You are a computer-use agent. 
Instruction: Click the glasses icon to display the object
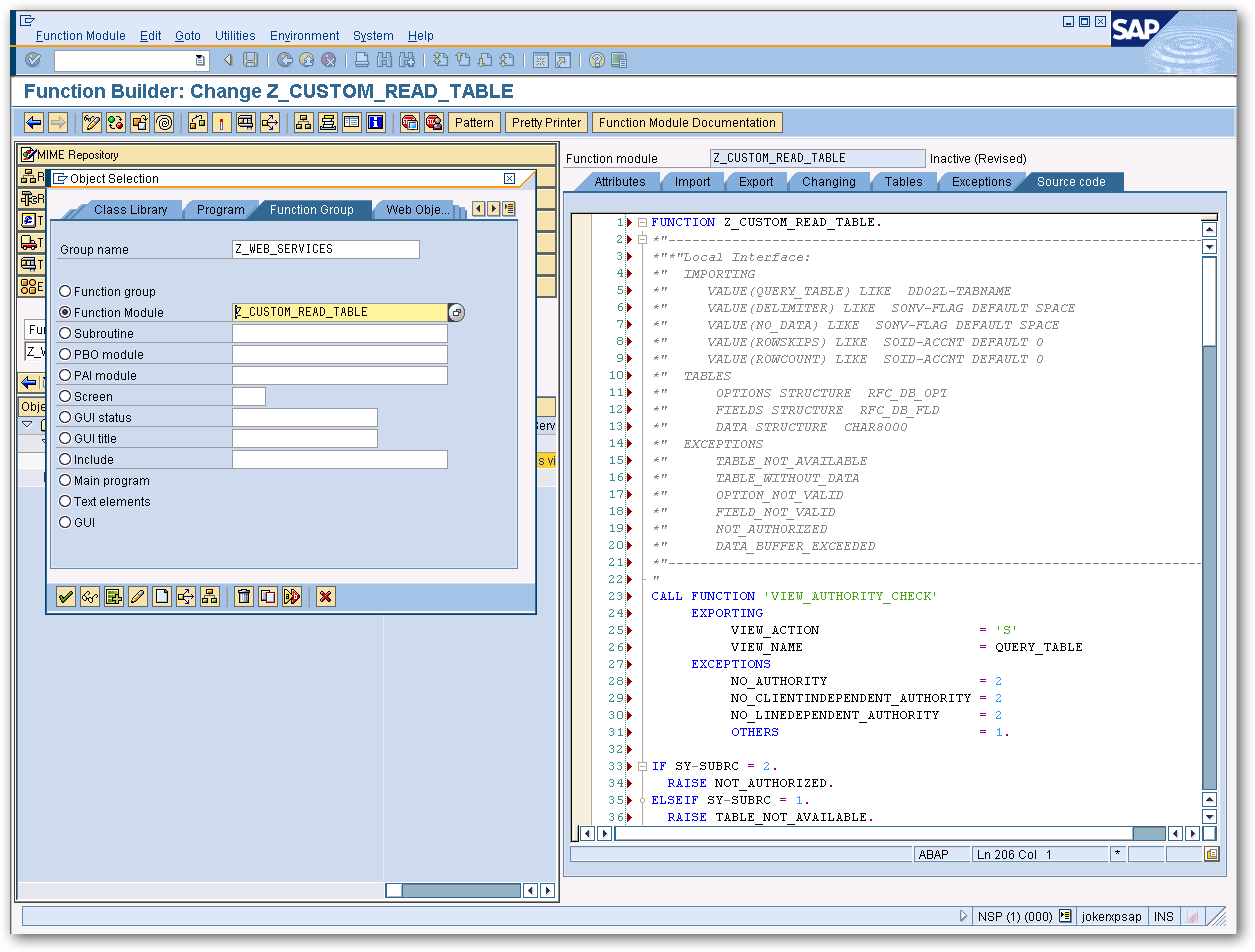click(91, 596)
